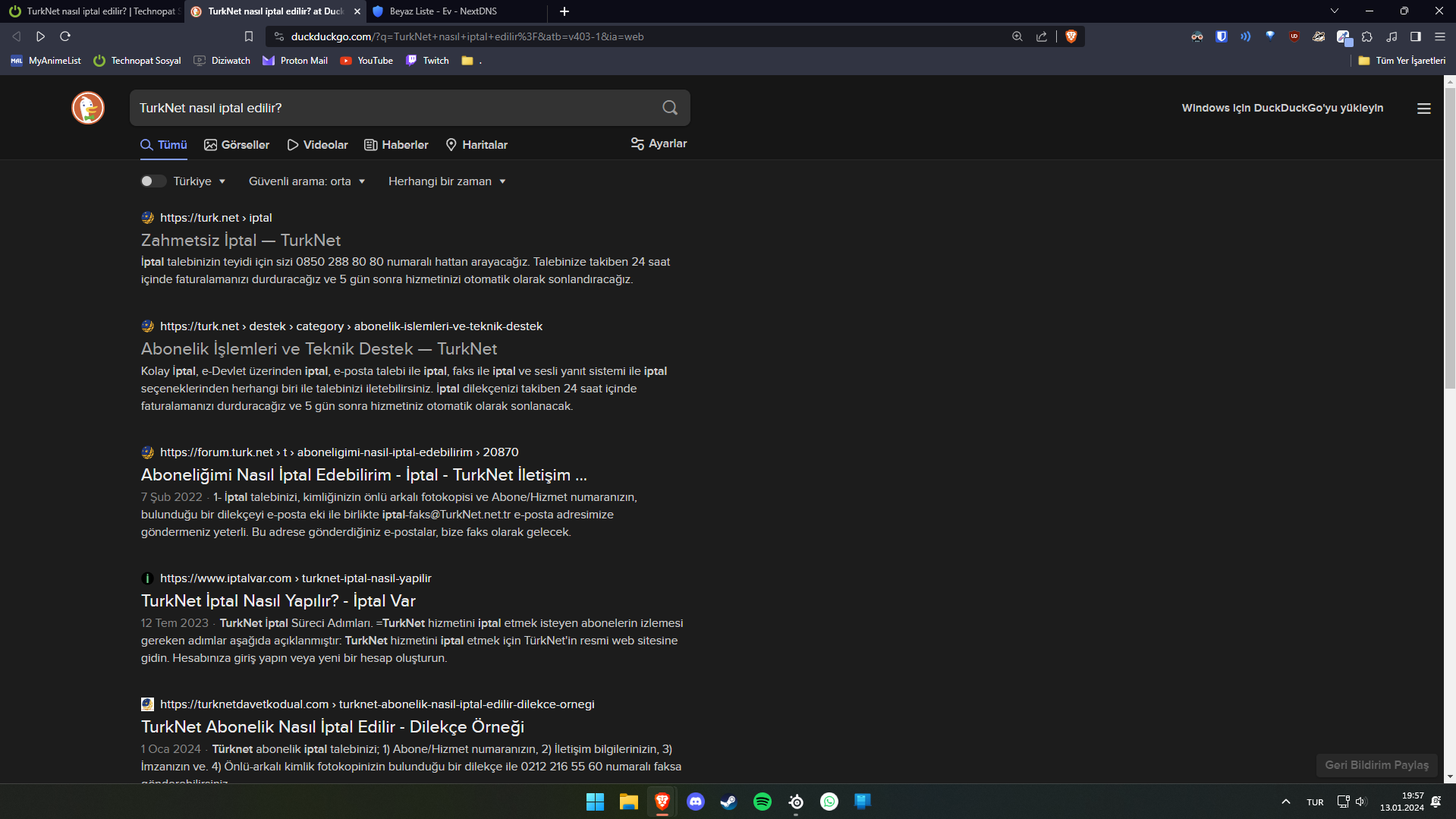This screenshot has height=819, width=1456.
Task: Switch to the Haritalar tab
Action: (476, 145)
